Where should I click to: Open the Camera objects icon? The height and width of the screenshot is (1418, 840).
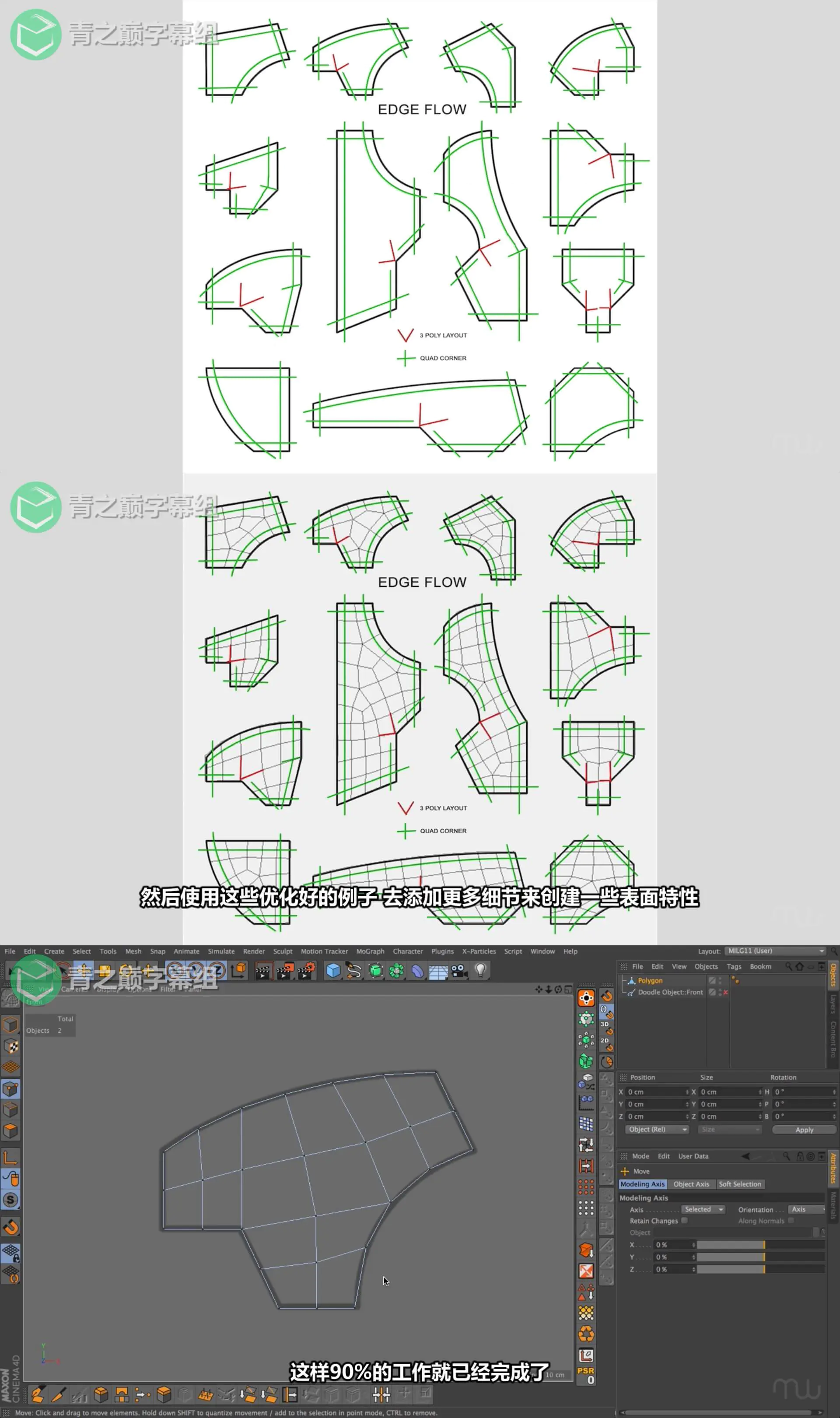(459, 970)
